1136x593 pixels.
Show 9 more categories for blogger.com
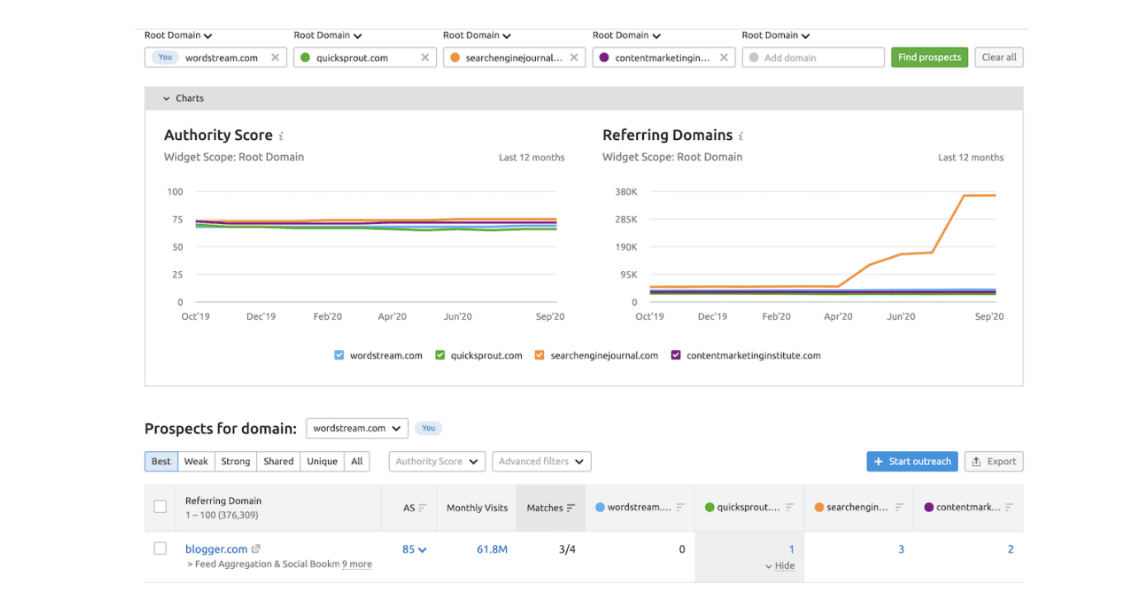coord(357,564)
